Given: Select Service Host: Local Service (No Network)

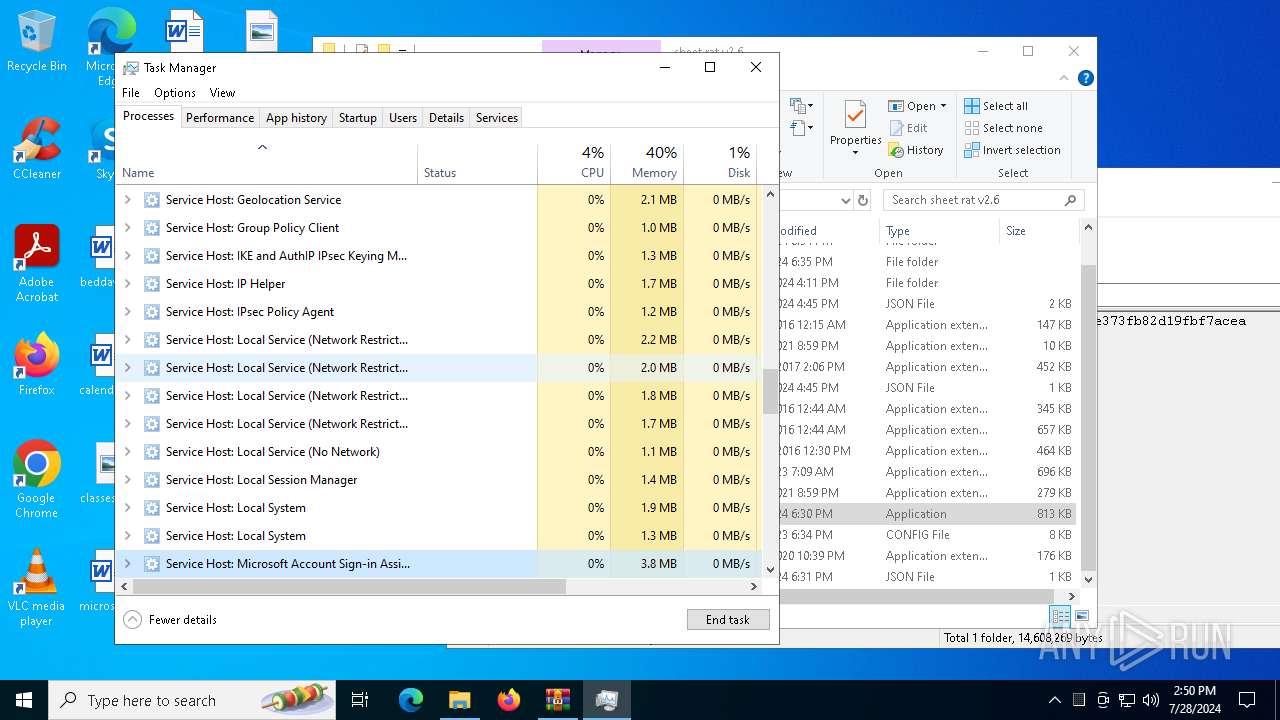Looking at the screenshot, I should [438, 452].
